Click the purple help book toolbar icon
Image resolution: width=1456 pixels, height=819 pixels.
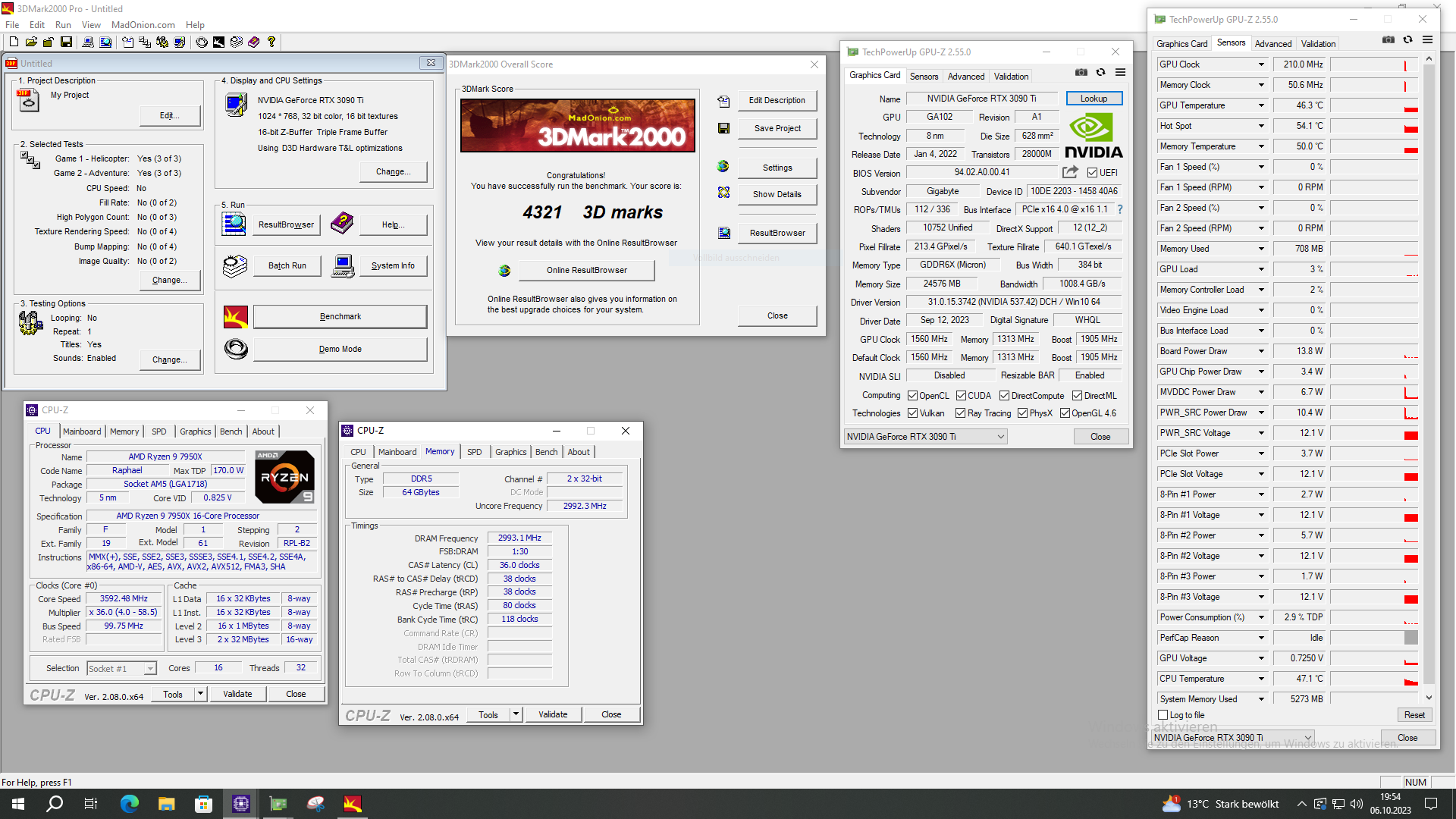(x=254, y=42)
